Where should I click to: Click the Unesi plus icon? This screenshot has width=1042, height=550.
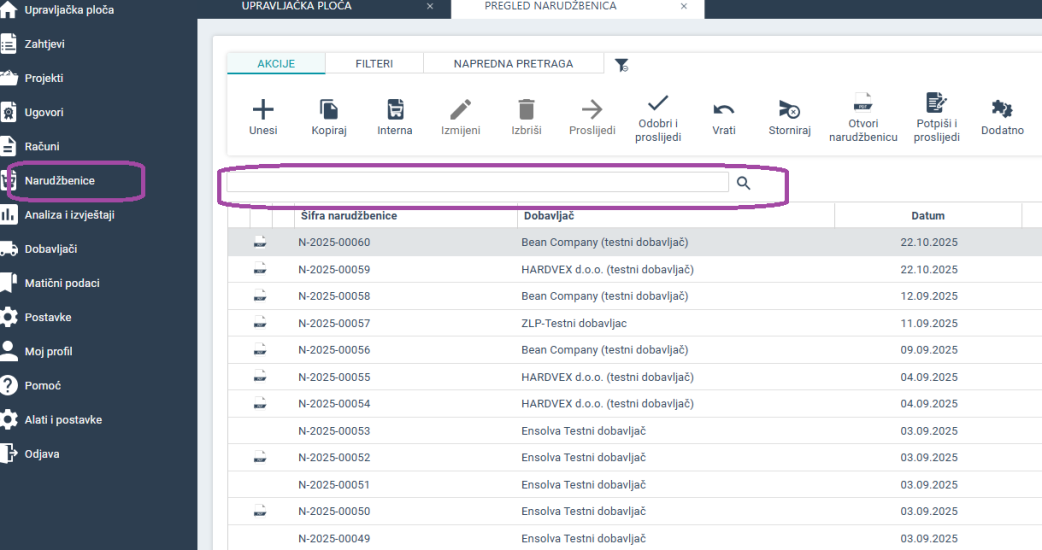click(x=262, y=110)
